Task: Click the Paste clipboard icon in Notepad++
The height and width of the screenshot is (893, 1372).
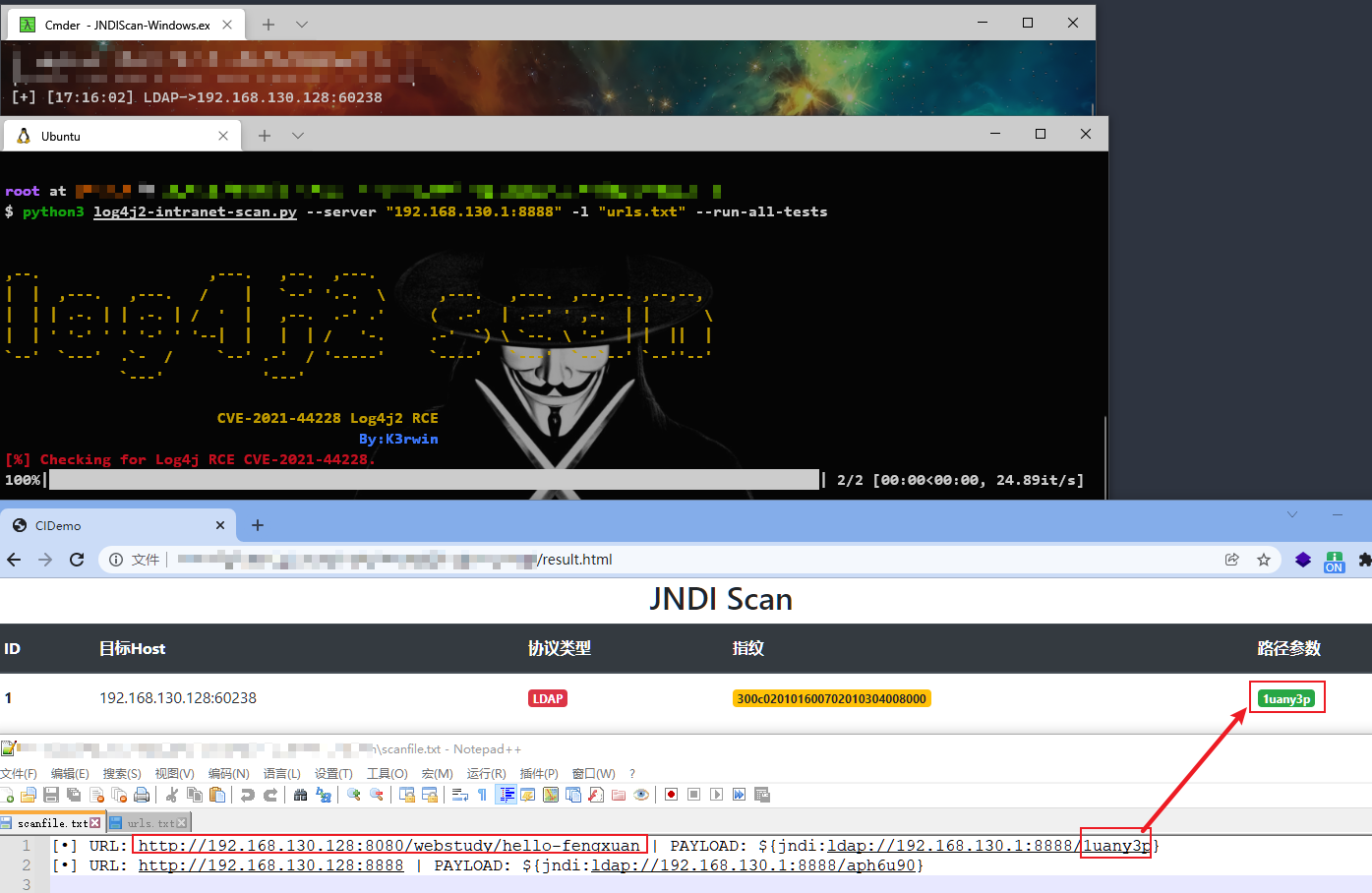Action: click(217, 795)
